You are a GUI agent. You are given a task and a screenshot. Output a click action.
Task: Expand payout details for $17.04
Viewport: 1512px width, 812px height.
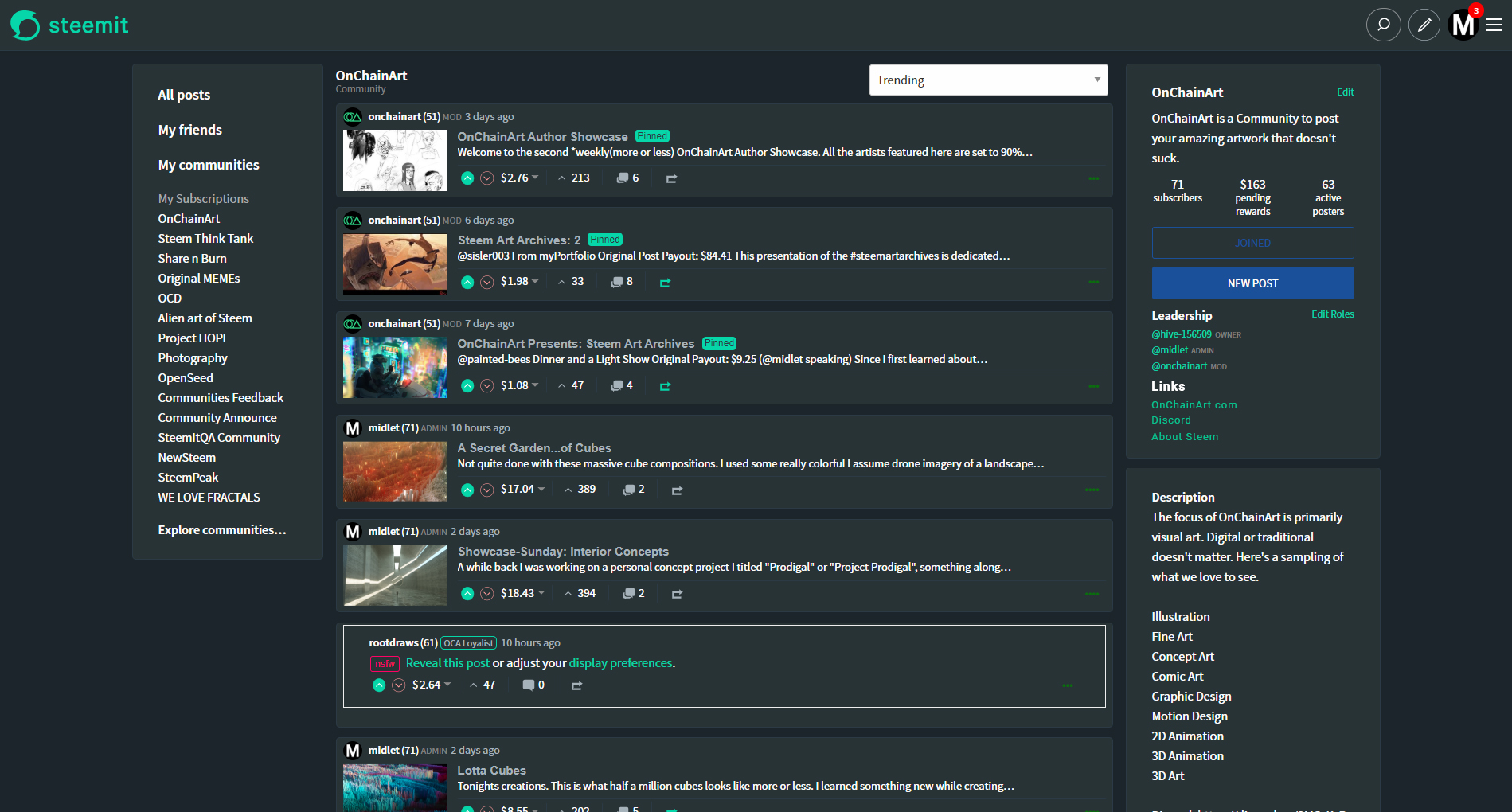pyautogui.click(x=522, y=489)
